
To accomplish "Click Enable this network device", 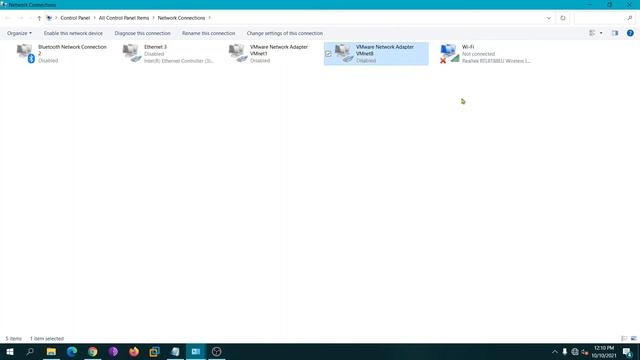I will click(x=73, y=33).
